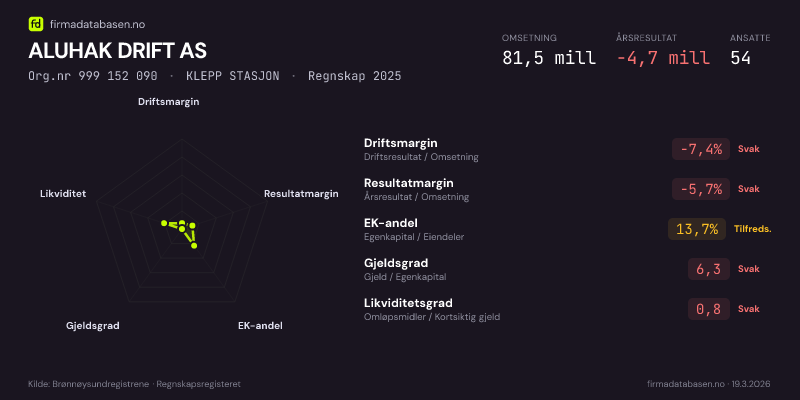Click the firmadatabasen.no footer date text
Viewport: 800px width, 400px height.
pyautogui.click(x=709, y=384)
